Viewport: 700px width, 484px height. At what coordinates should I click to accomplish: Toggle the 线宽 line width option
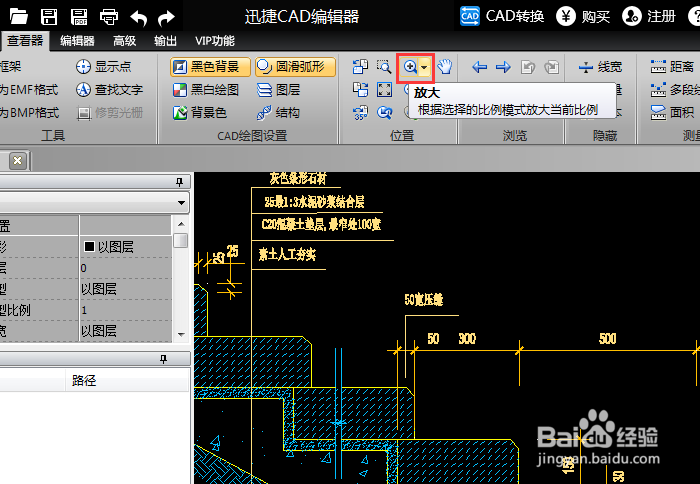tap(600, 67)
